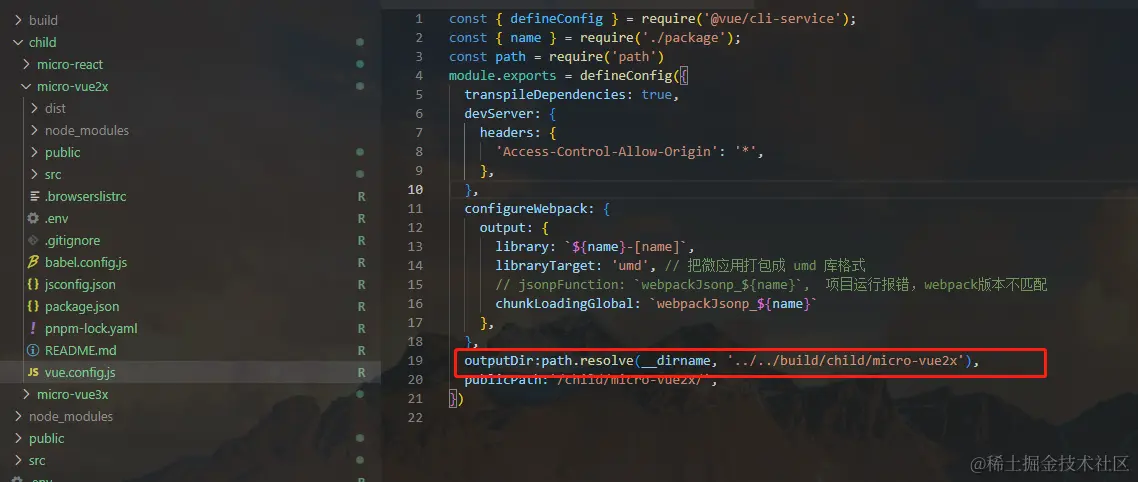
Task: Click defineConfig call on line 4
Action: (625, 75)
